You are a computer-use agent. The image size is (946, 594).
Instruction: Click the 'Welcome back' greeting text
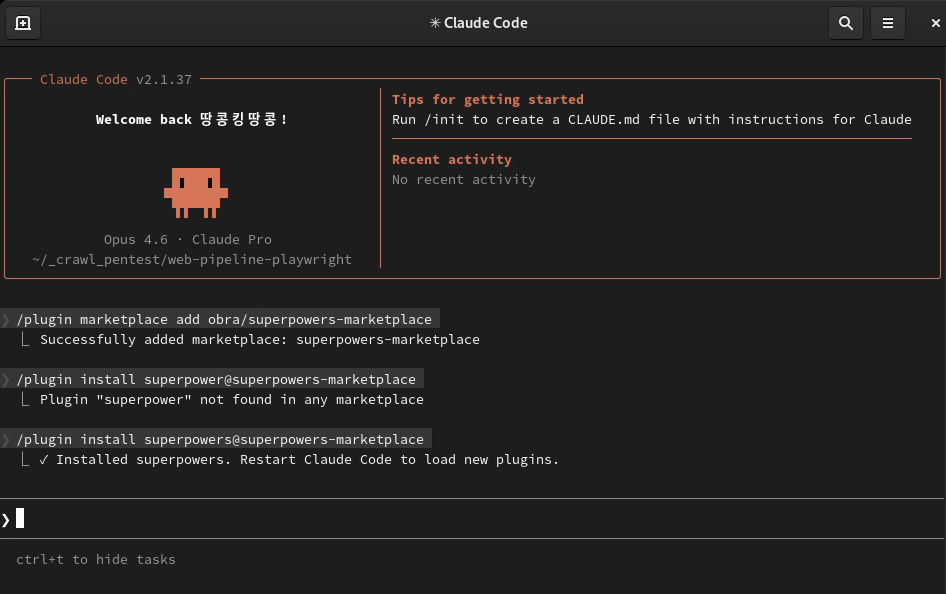coord(191,119)
